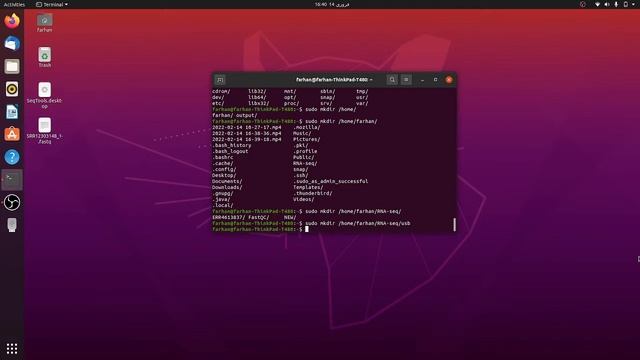Click the 'Documents/' entry in the Terminal listing
The height and width of the screenshot is (360, 640).
click(x=227, y=181)
